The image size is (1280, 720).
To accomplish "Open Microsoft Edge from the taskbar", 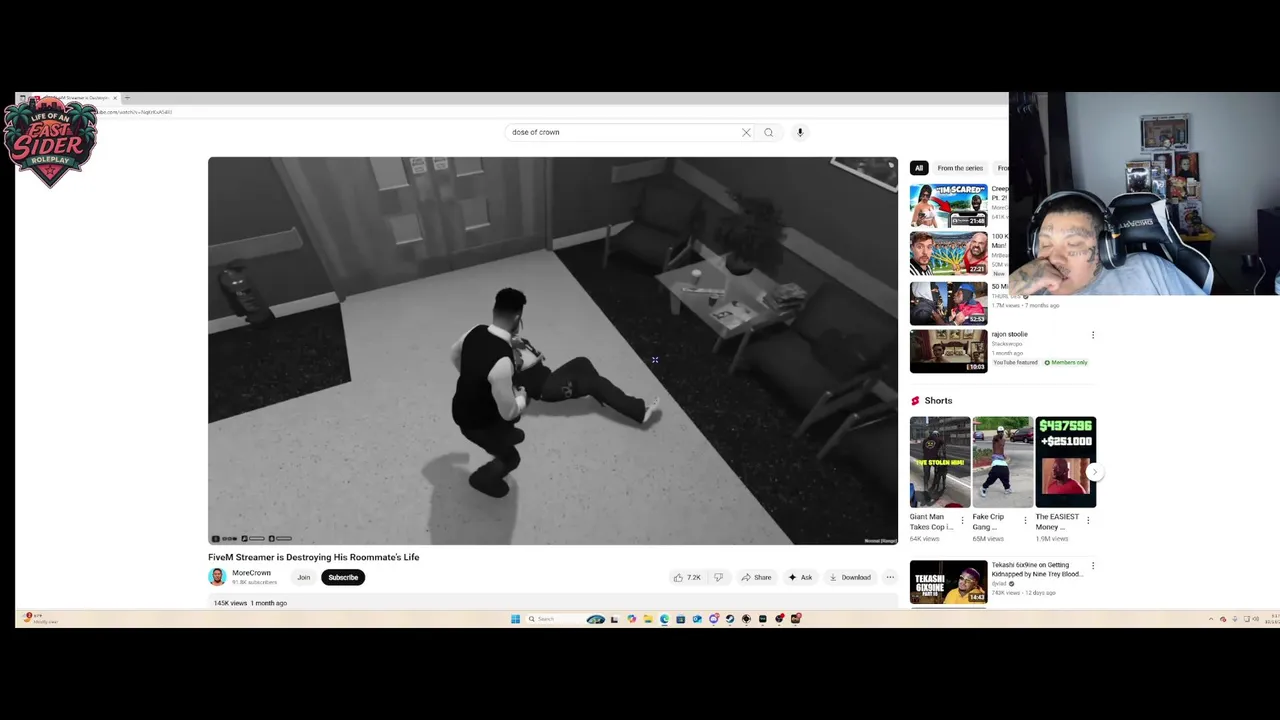I will click(664, 619).
